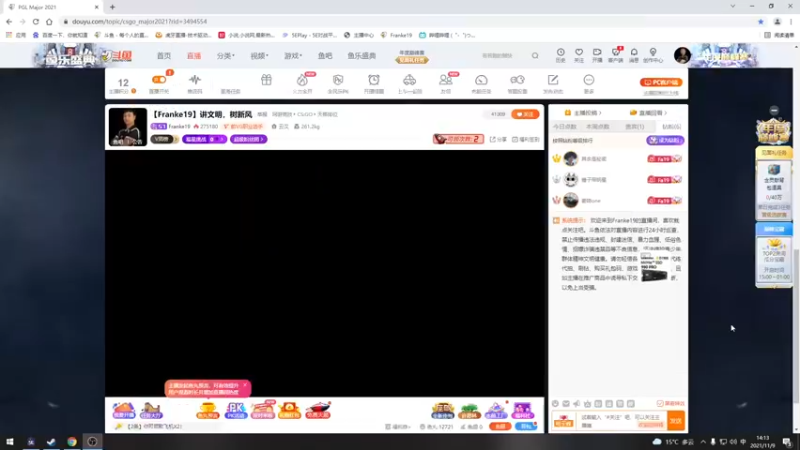Image resolution: width=800 pixels, height=450 pixels.
Task: Toggle the orange checkbox above the chat input
Action: [660, 404]
